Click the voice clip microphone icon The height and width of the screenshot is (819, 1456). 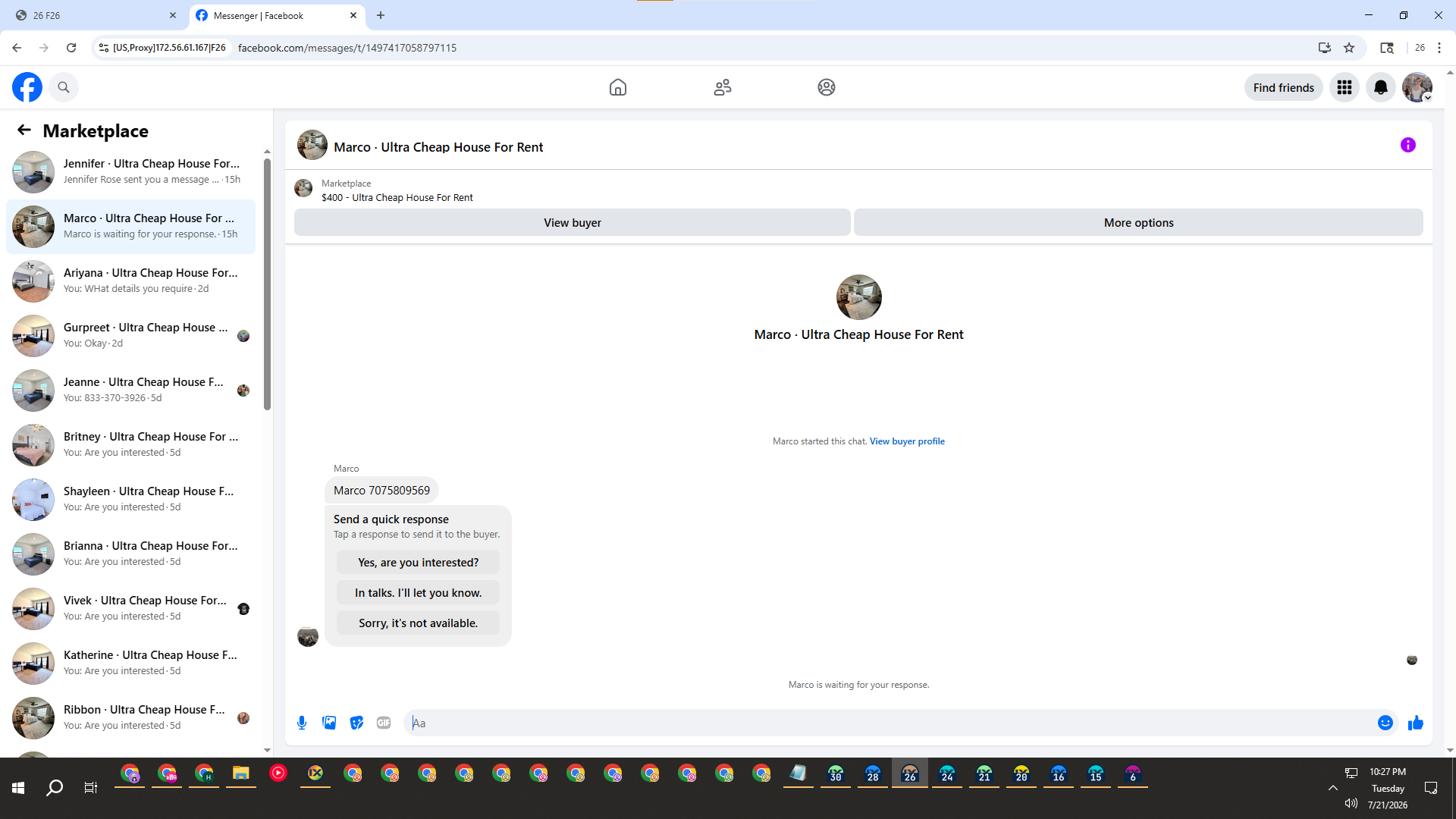(302, 723)
